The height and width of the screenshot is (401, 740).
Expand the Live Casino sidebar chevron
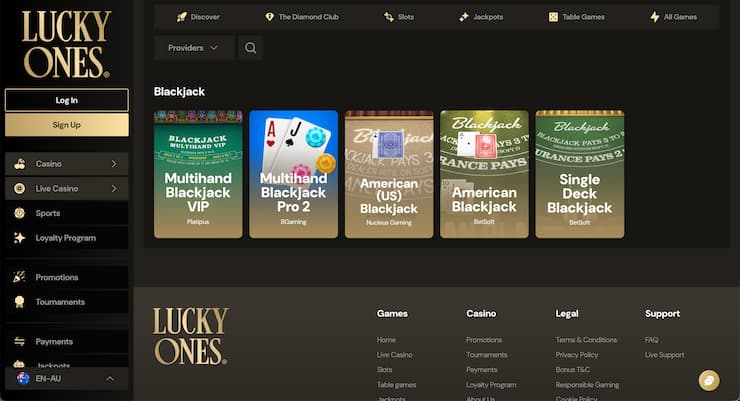click(x=114, y=188)
